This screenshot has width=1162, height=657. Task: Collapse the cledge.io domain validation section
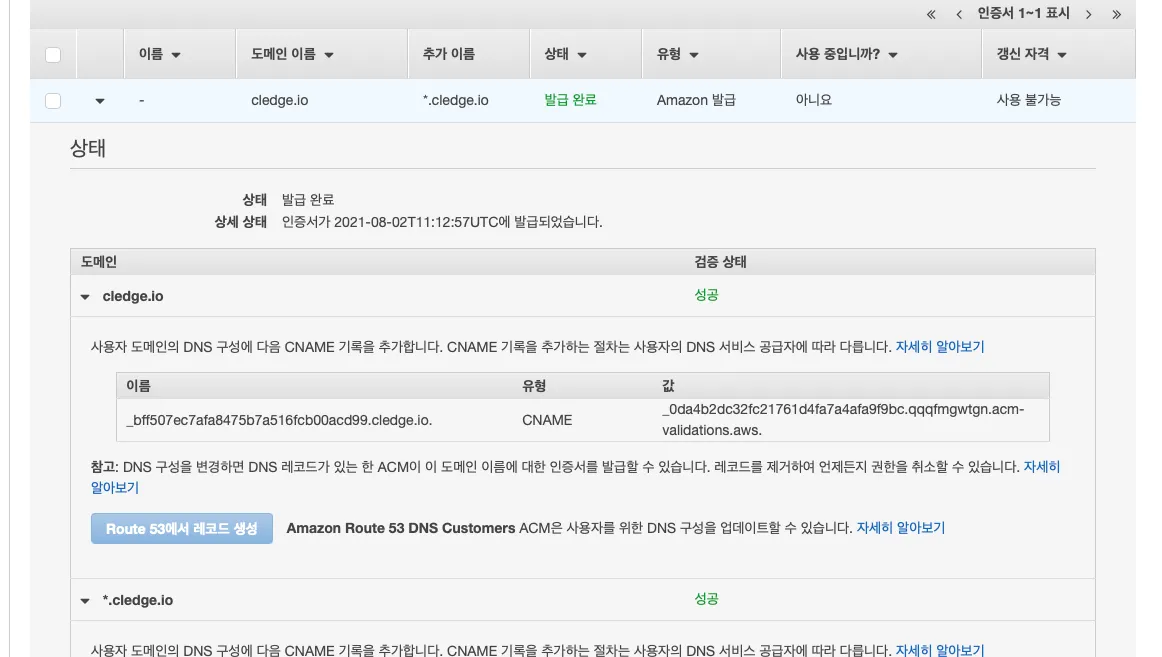[x=85, y=297]
